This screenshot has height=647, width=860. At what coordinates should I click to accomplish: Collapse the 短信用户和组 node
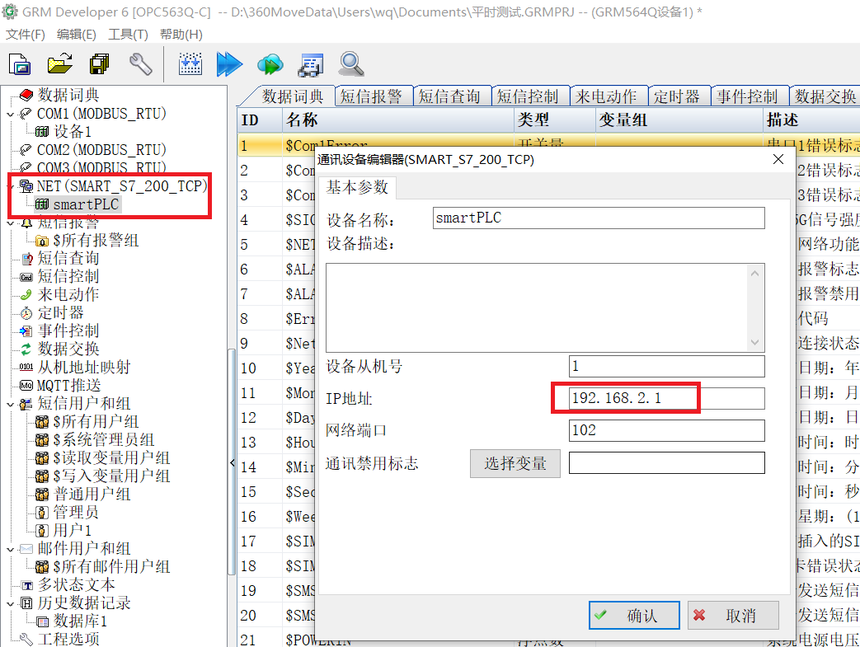[x=10, y=404]
